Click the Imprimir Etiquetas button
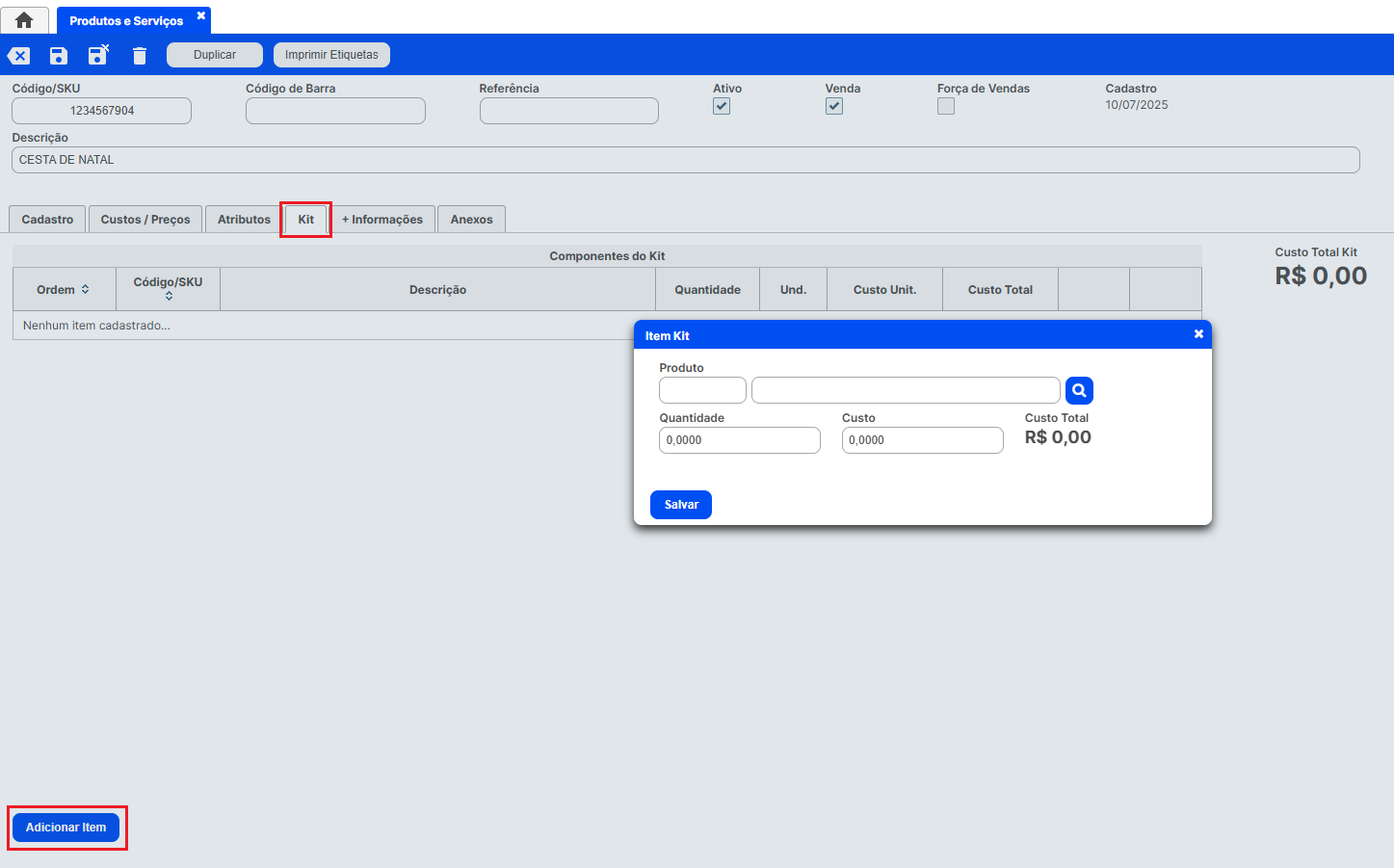The height and width of the screenshot is (868, 1394). click(x=331, y=55)
